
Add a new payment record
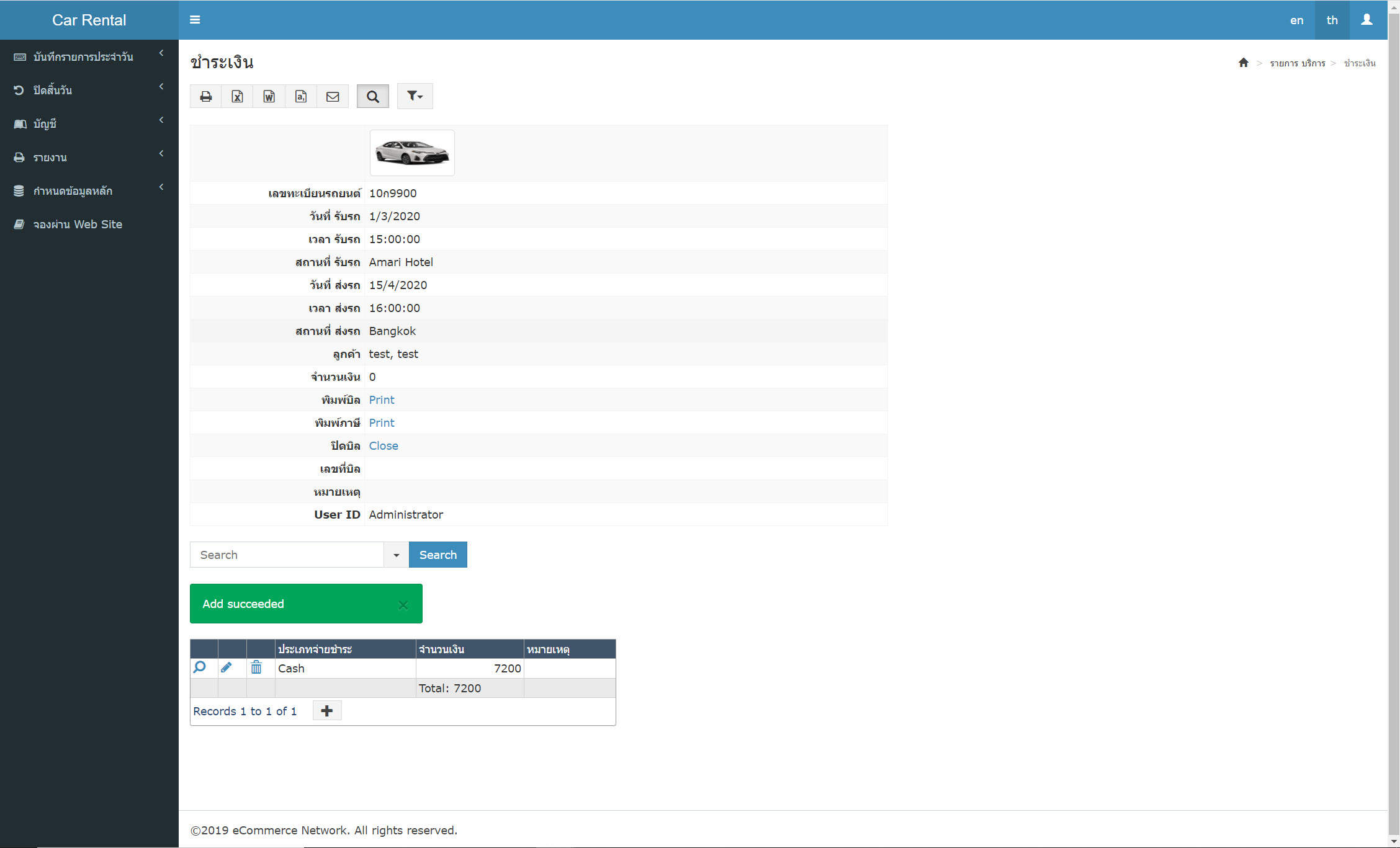tap(327, 711)
